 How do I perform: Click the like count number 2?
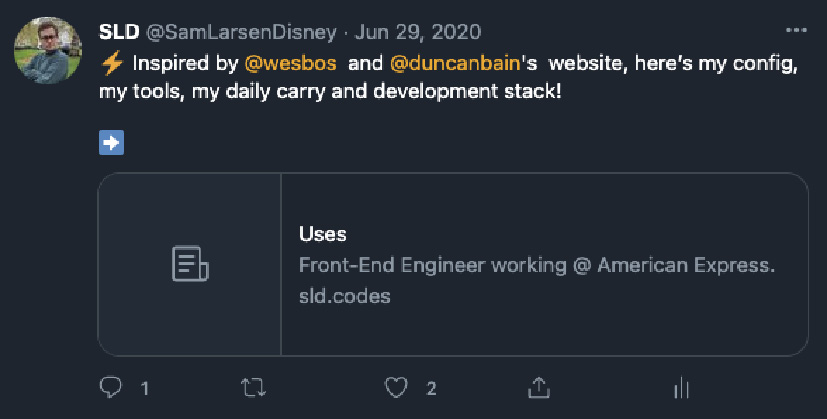click(432, 388)
